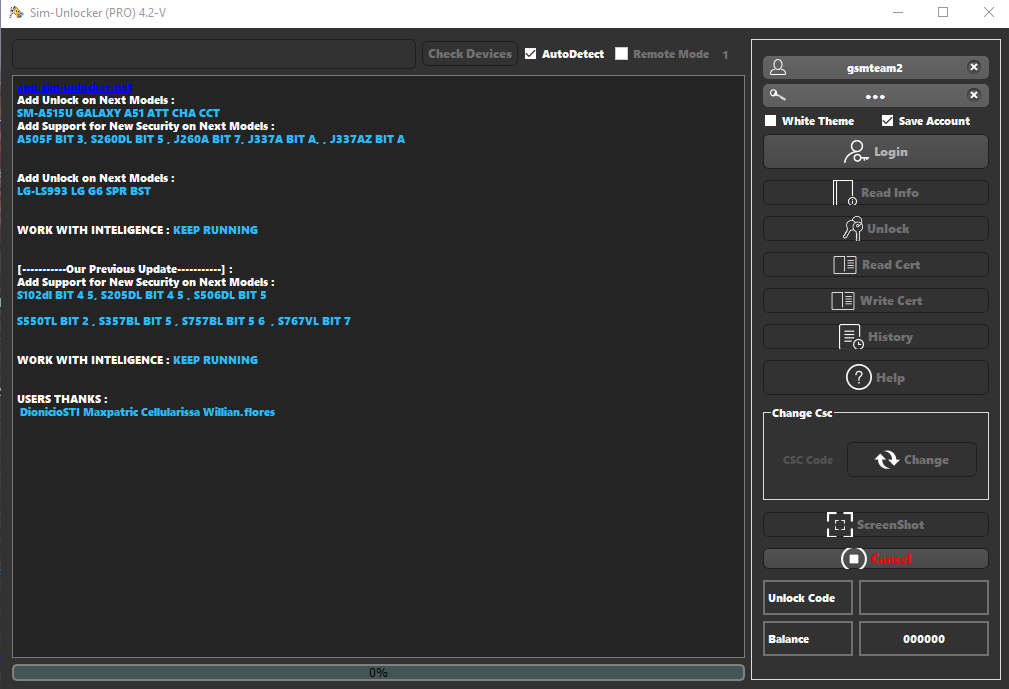Click the certificate icon on Write Cert
This screenshot has height=689, width=1009.
pos(842,300)
